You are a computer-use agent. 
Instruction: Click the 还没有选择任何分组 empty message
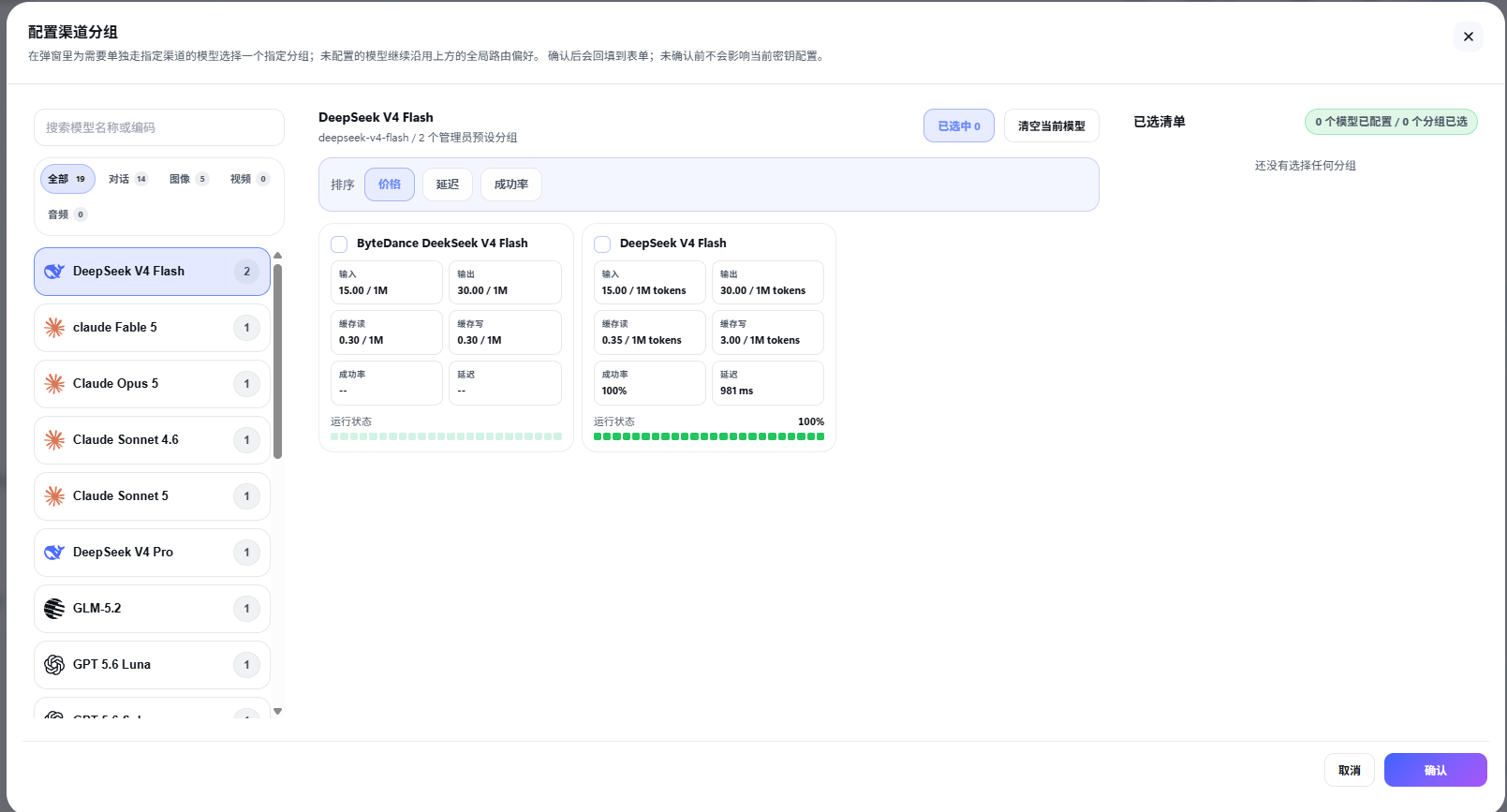(1306, 166)
